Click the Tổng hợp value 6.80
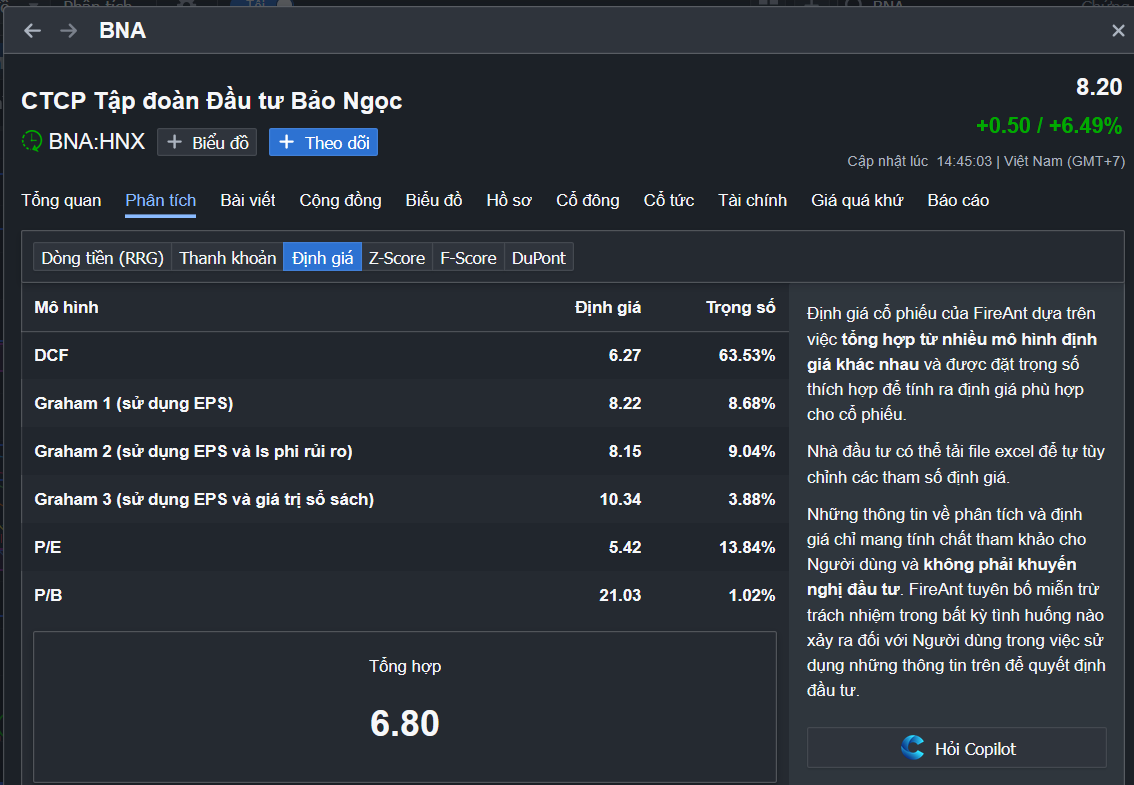 [405, 724]
